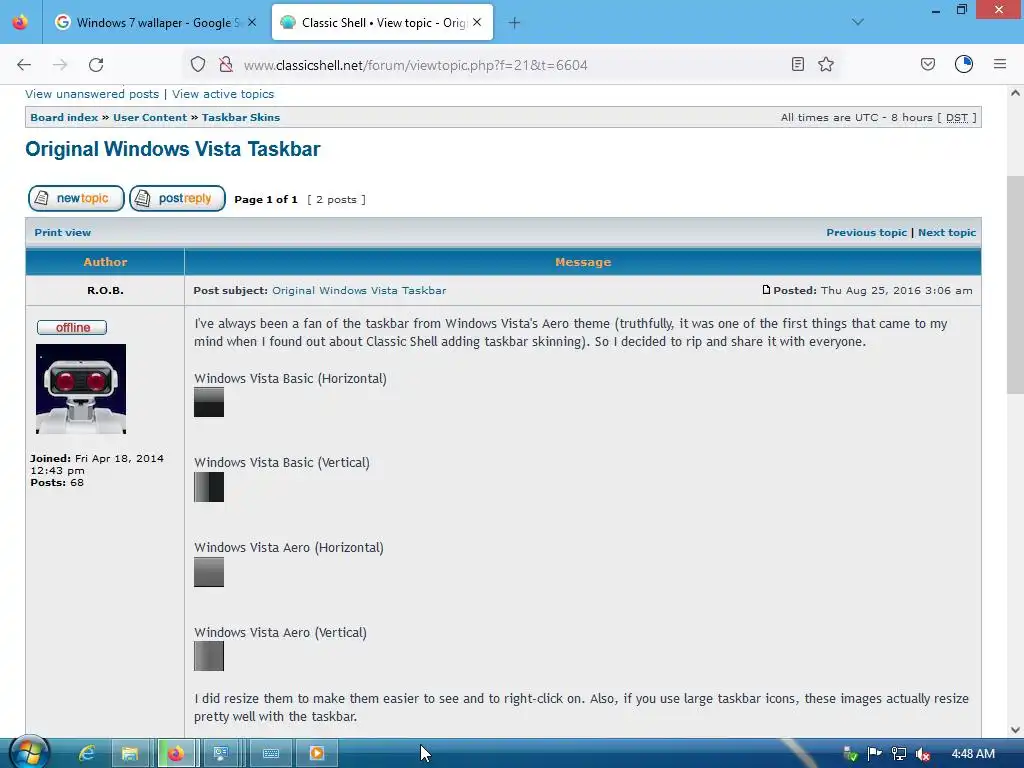Go to Next topic link
The width and height of the screenshot is (1024, 768).
(947, 232)
